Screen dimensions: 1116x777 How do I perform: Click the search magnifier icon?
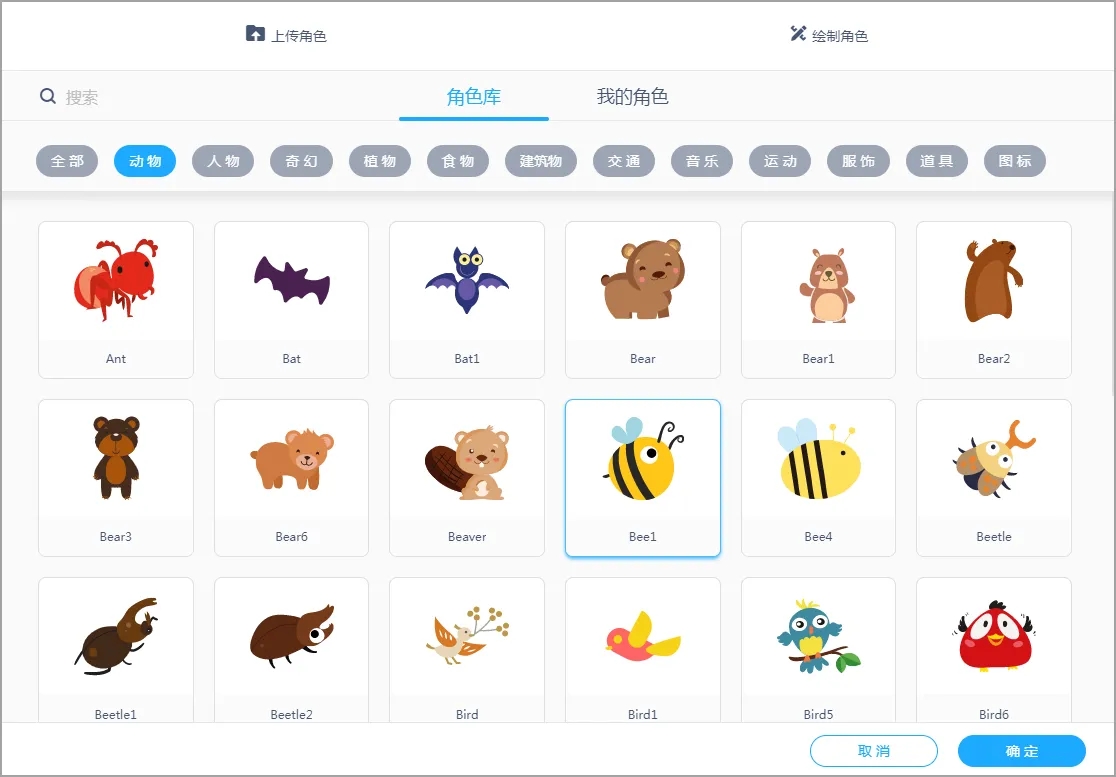(x=48, y=96)
